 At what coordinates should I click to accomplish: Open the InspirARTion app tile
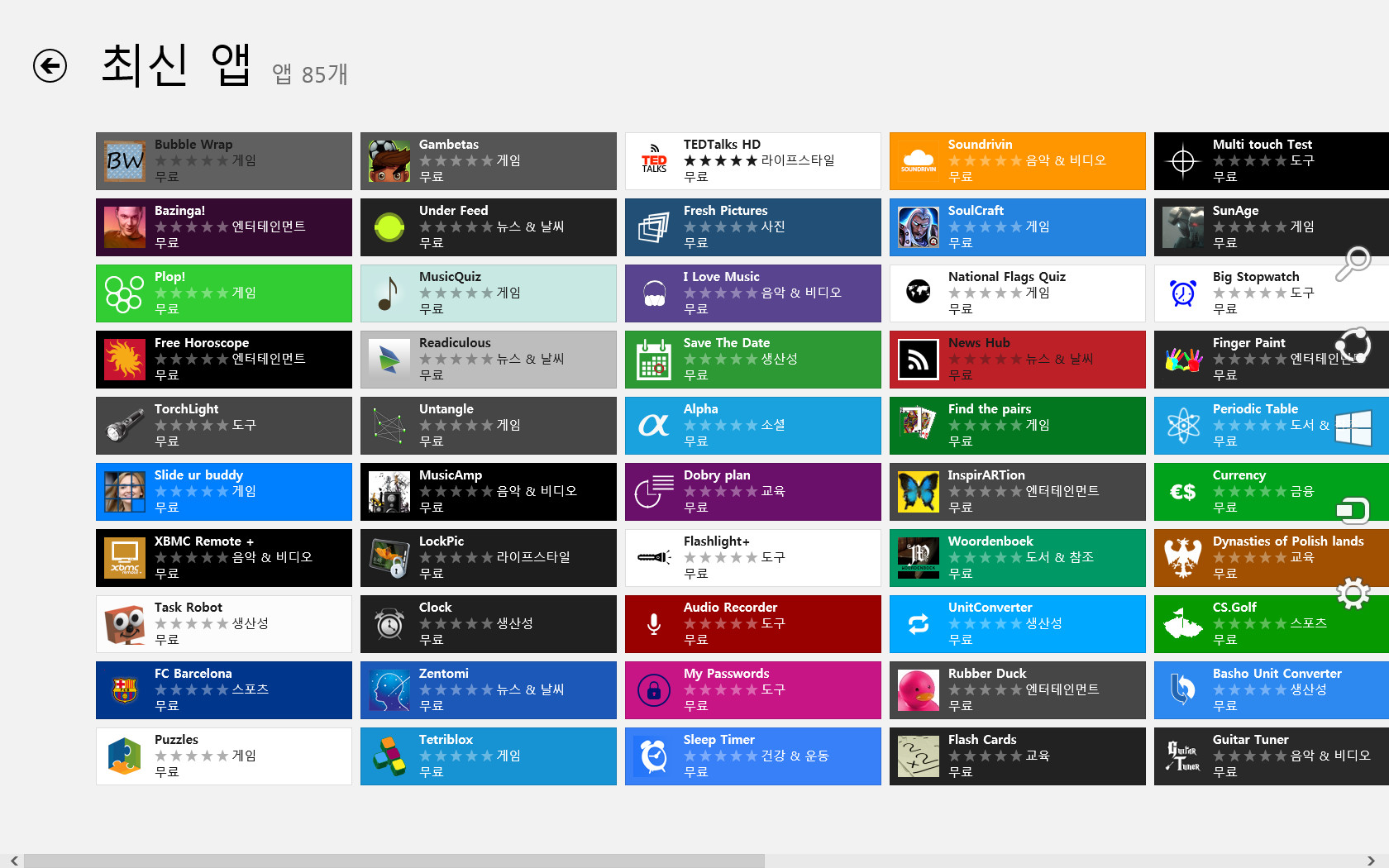(1018, 492)
